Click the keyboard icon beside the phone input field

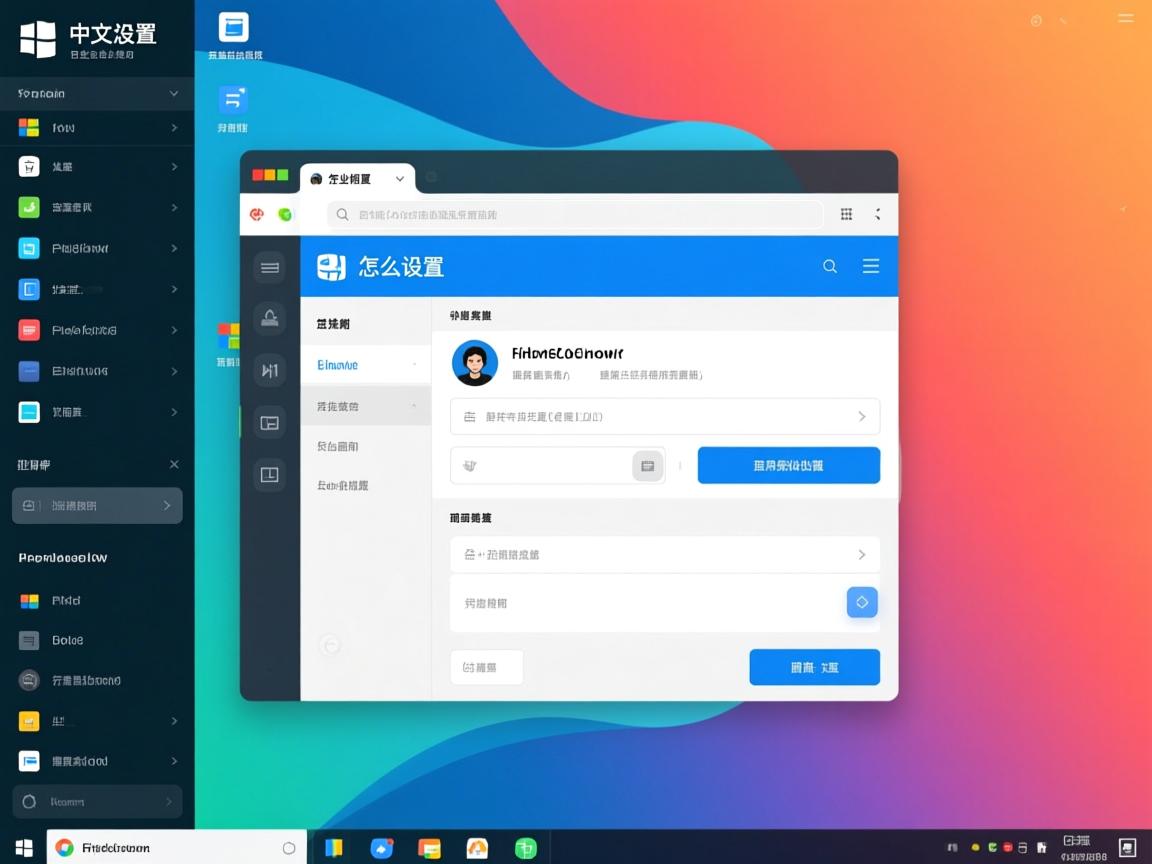(647, 465)
